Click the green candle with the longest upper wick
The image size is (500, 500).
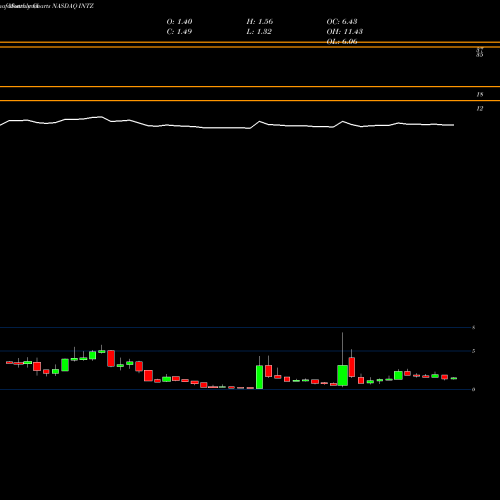pos(342,375)
